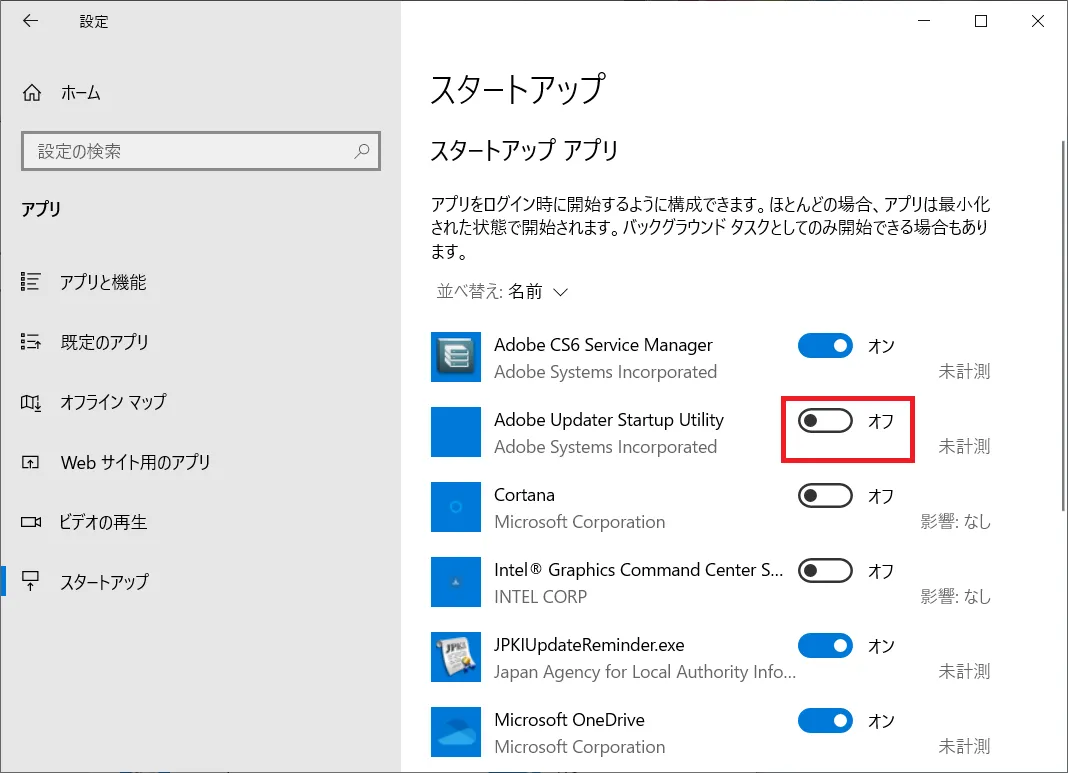Enable Adobe Updater Startup Utility toggle
1068x773 pixels.
tap(825, 421)
